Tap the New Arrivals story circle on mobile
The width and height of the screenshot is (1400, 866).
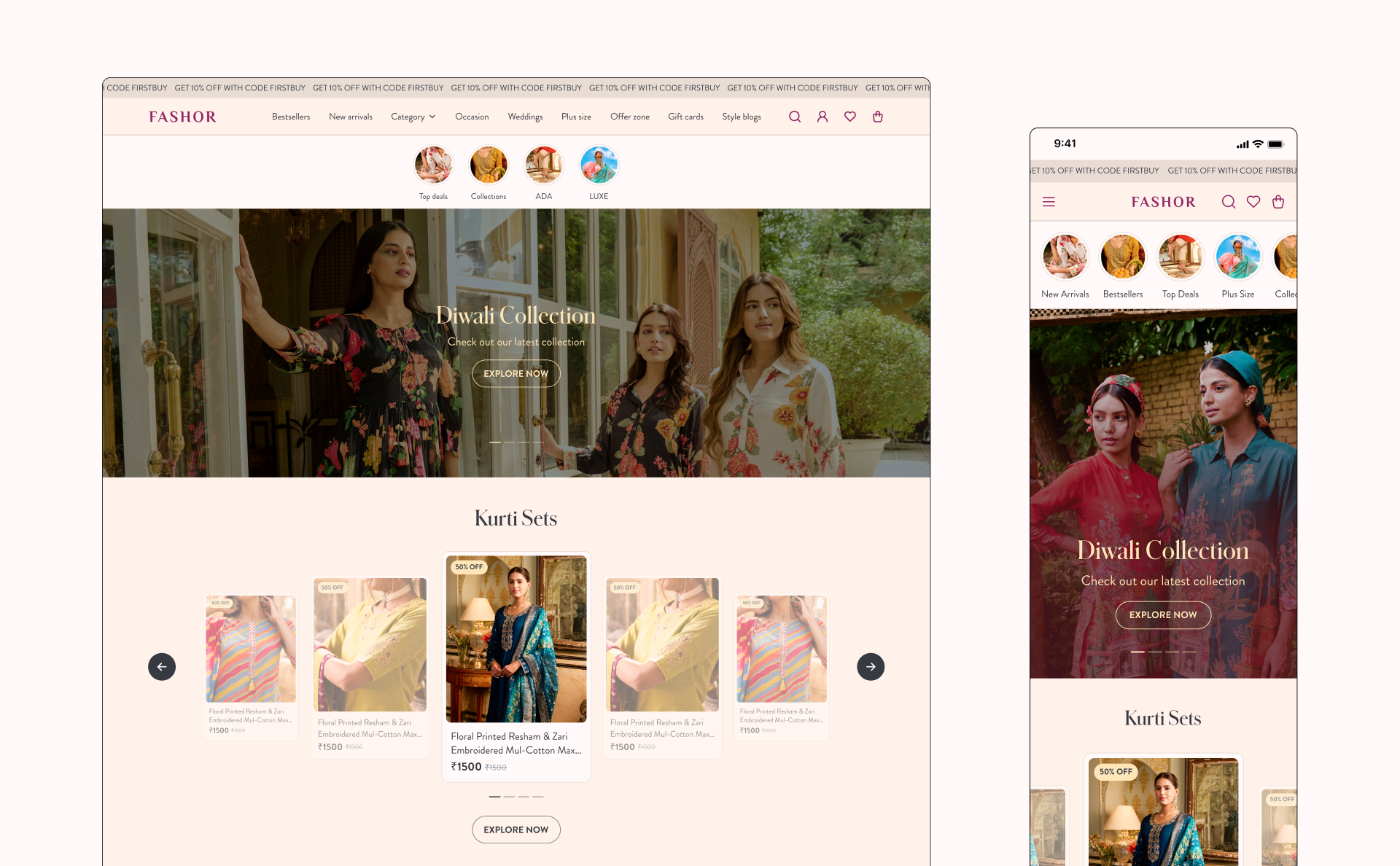1065,257
